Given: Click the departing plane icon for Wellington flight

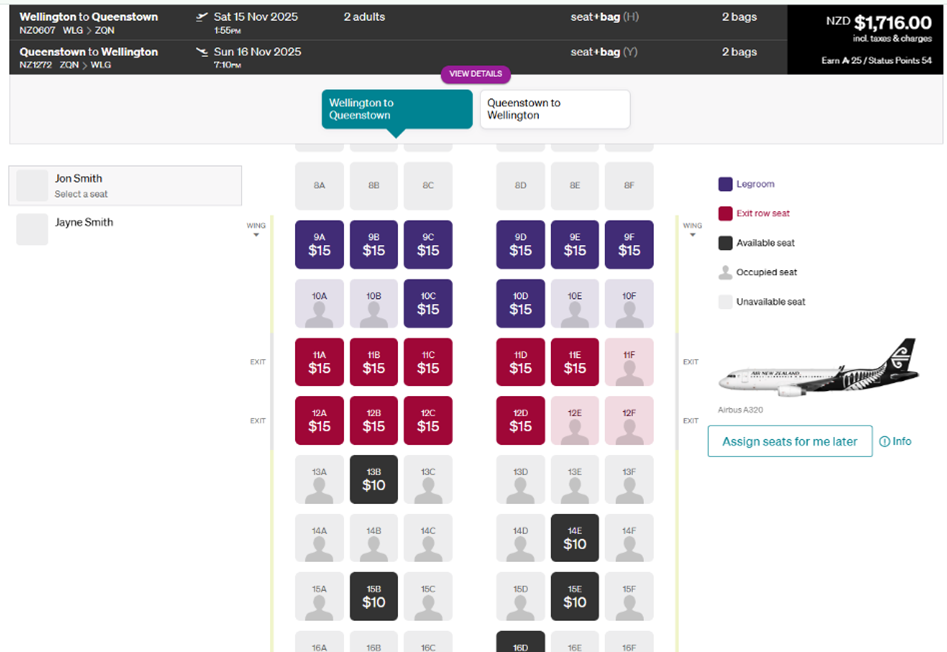Looking at the screenshot, I should click(x=203, y=18).
